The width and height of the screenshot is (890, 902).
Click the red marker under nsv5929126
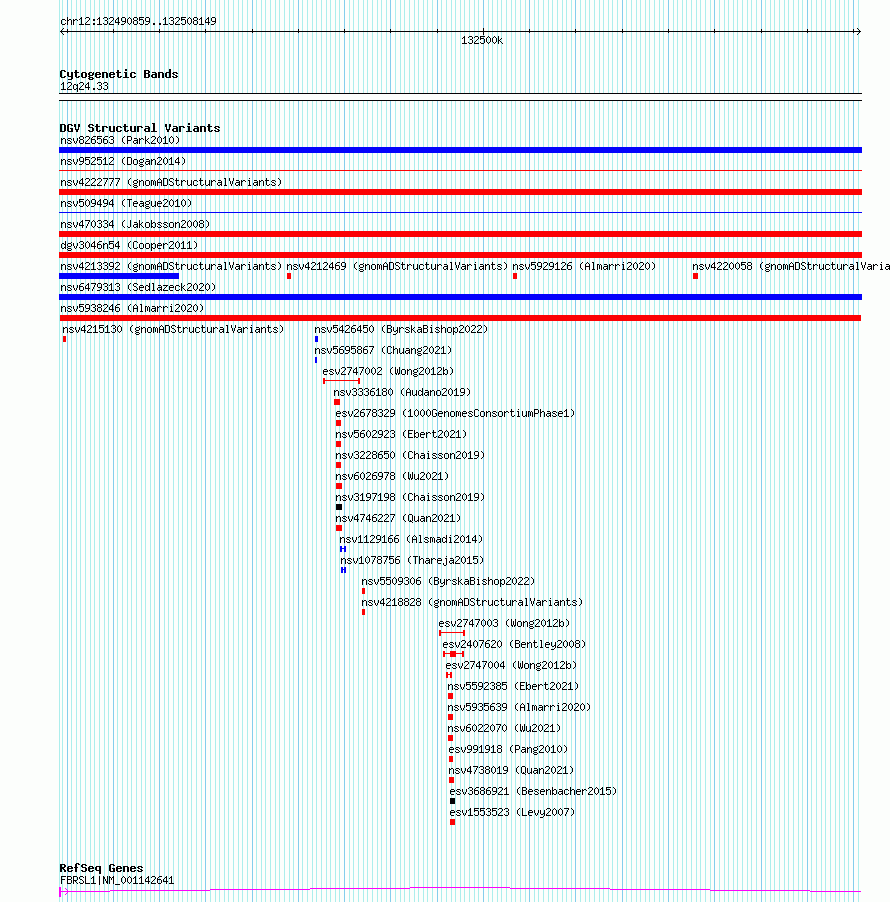[x=515, y=276]
